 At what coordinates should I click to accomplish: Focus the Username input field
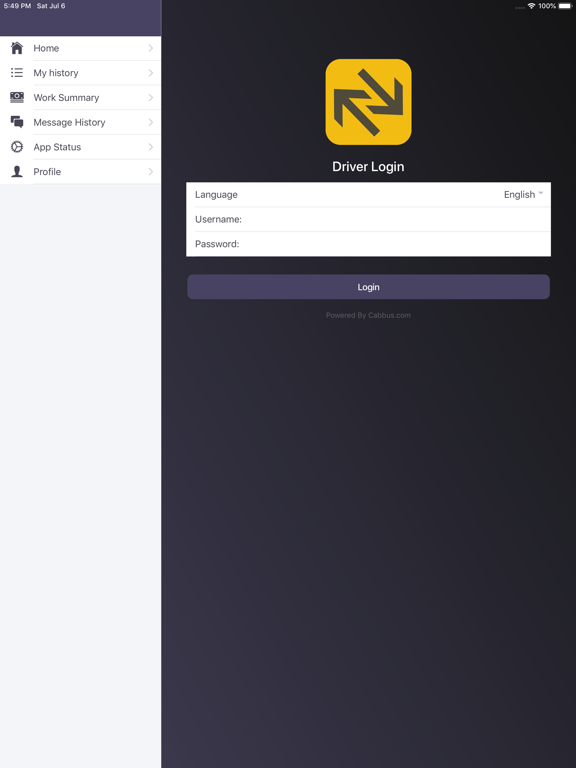click(368, 219)
